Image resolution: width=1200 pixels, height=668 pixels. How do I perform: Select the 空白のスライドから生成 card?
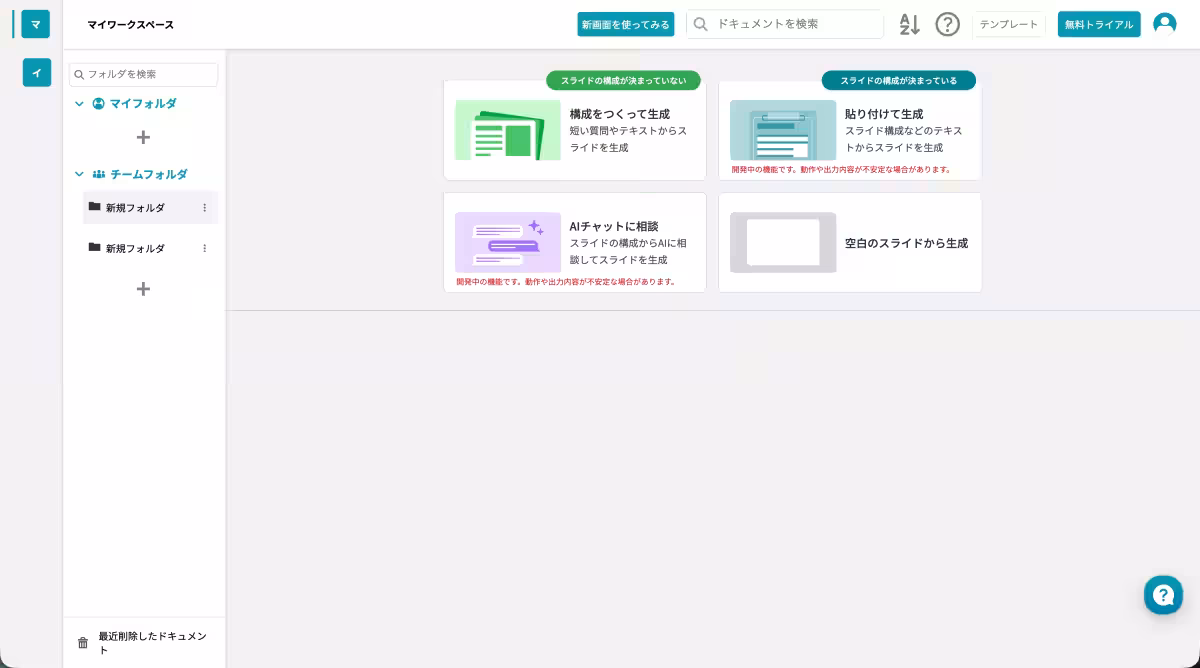click(x=850, y=242)
